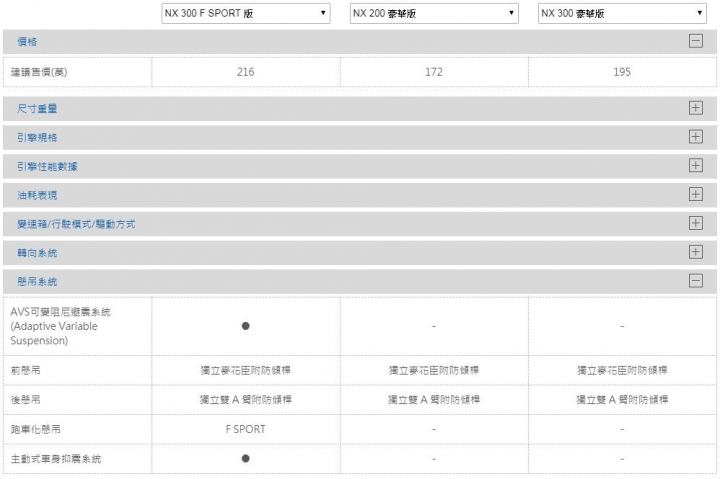Click the 轉向系統 section heading
720x479 pixels.
37,253
